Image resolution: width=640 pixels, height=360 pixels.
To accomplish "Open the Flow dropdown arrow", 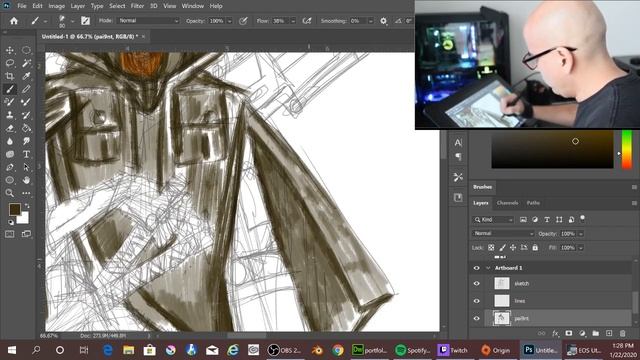I will tap(293, 21).
